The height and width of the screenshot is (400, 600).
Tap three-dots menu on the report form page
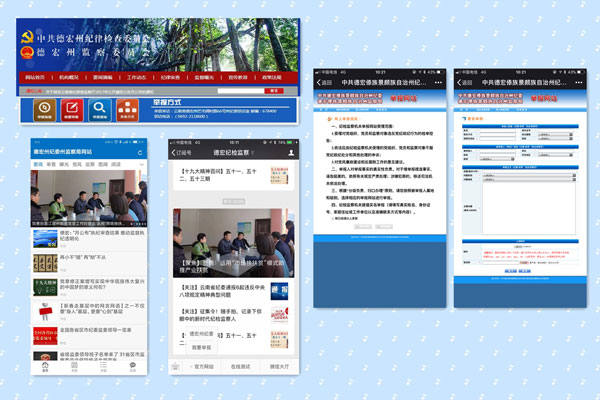[579, 82]
